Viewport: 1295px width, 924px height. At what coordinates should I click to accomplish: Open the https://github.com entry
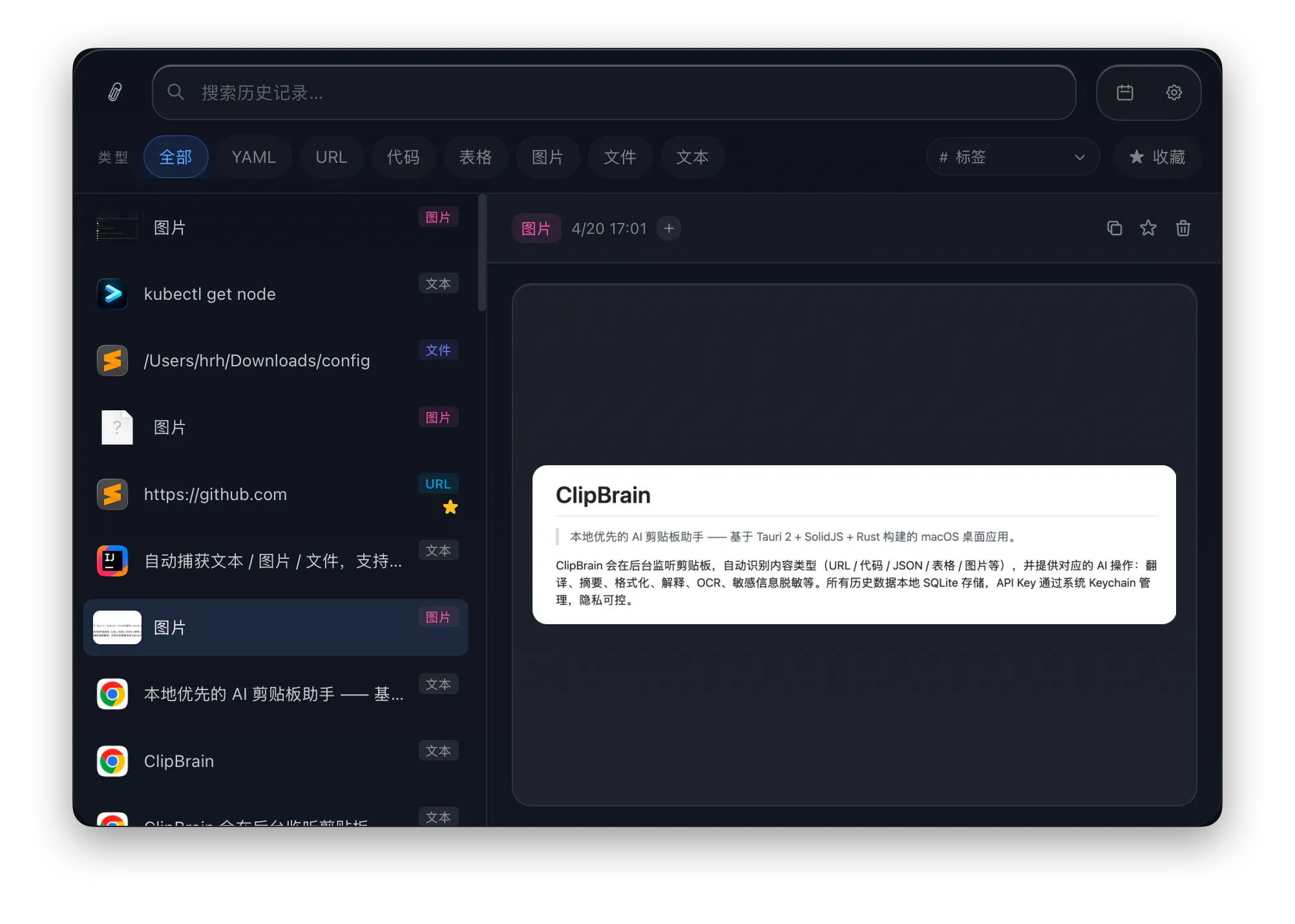276,494
